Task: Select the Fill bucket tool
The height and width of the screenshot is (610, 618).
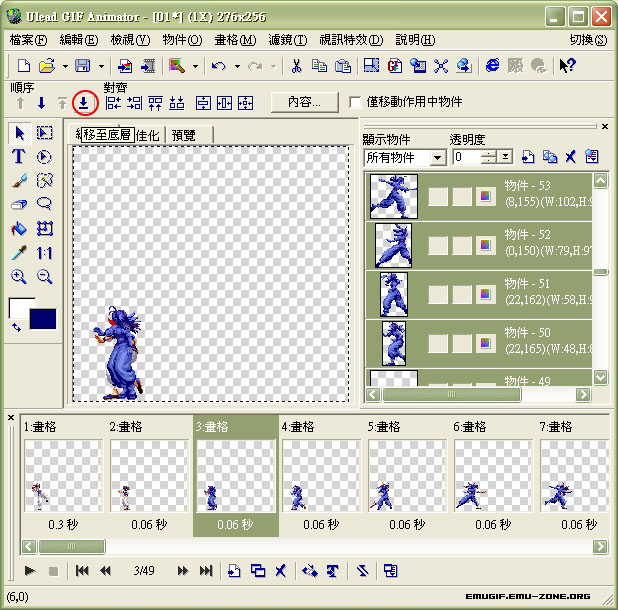Action: tap(19, 229)
